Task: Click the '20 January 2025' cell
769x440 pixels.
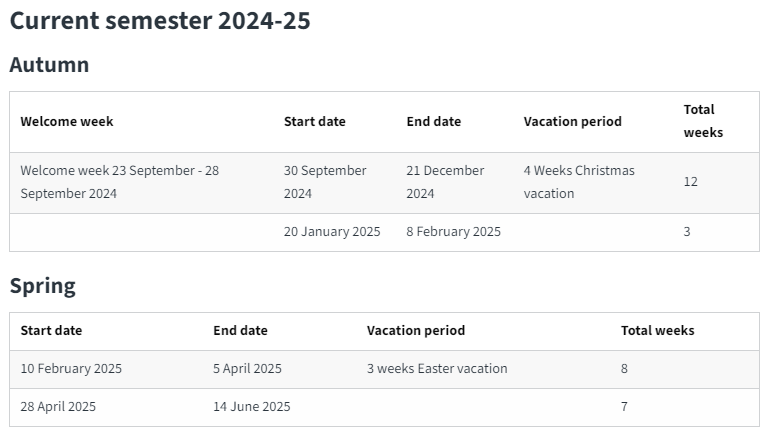Action: [x=332, y=232]
